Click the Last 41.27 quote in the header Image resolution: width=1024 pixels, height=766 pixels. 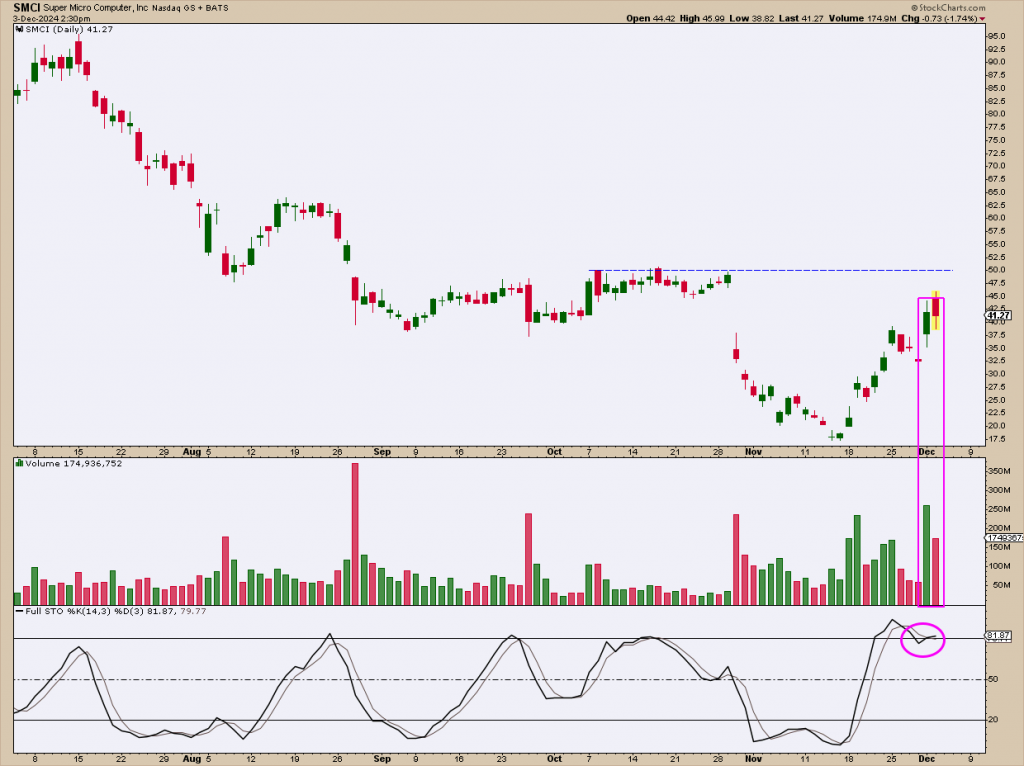tap(801, 18)
